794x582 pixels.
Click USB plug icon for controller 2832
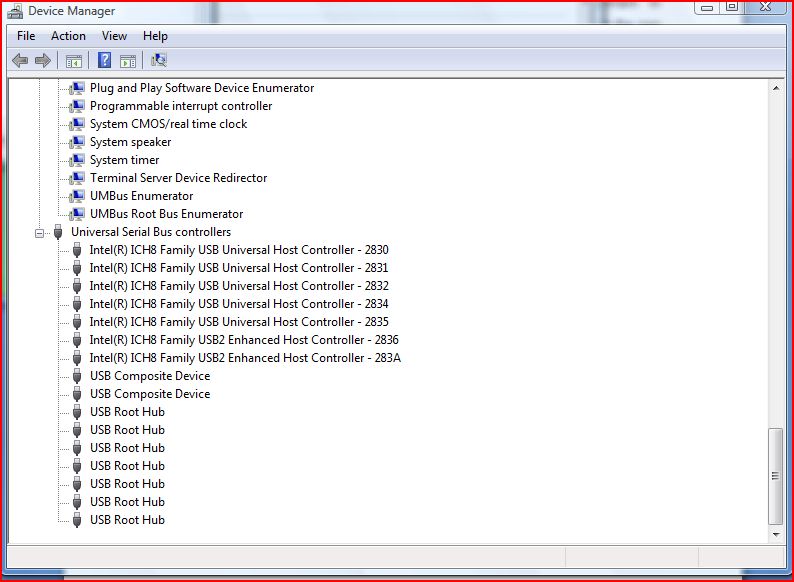pyautogui.click(x=77, y=286)
